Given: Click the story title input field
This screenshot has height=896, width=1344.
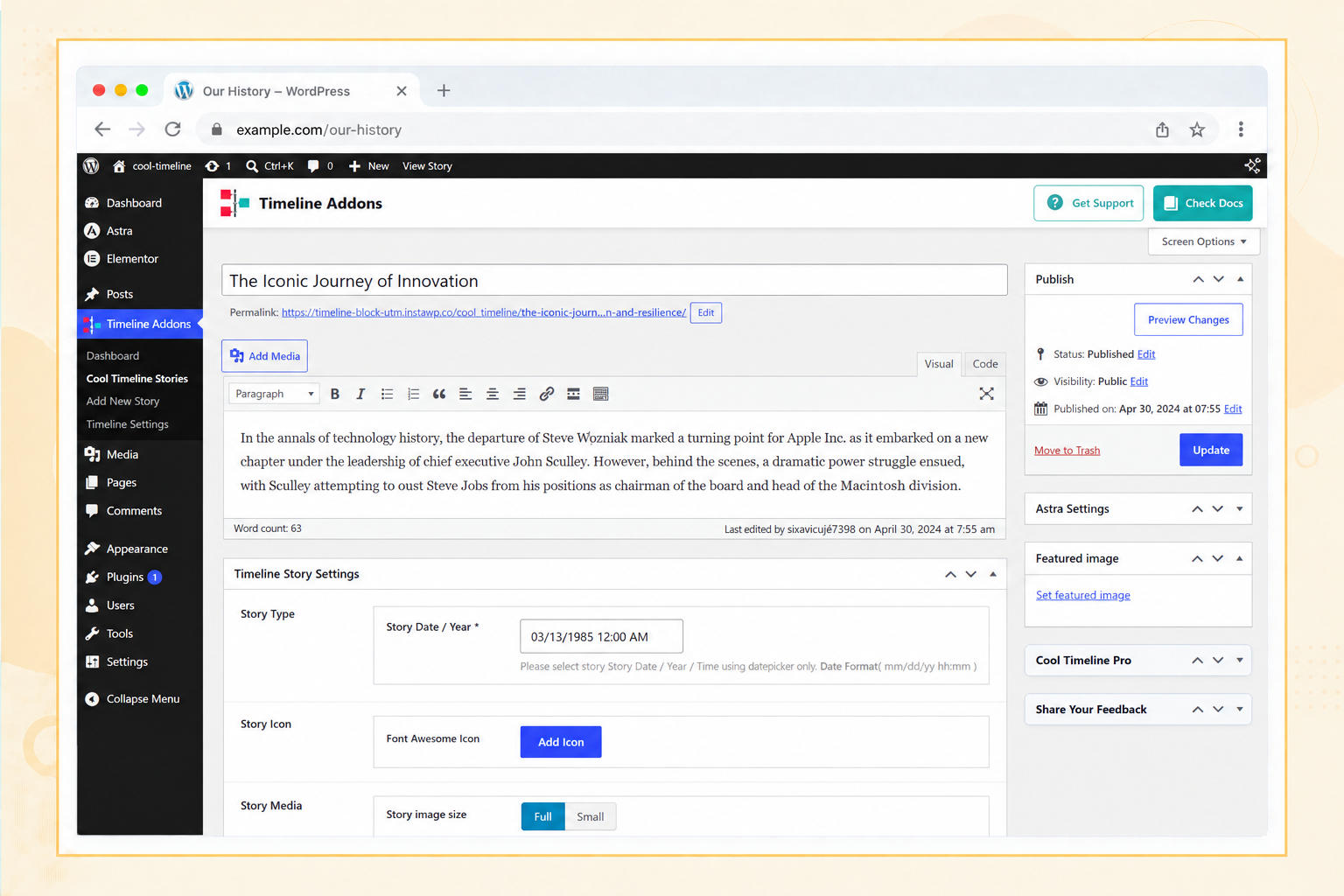Looking at the screenshot, I should pyautogui.click(x=614, y=280).
